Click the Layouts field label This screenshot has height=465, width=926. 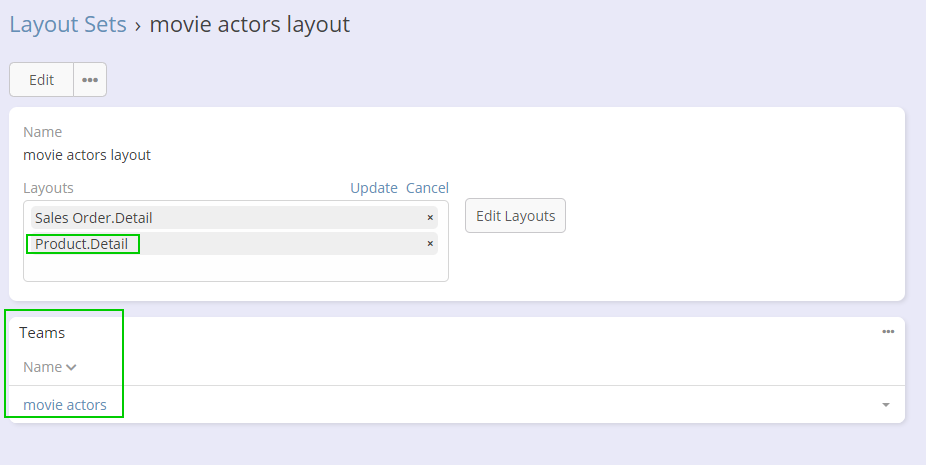pos(48,188)
